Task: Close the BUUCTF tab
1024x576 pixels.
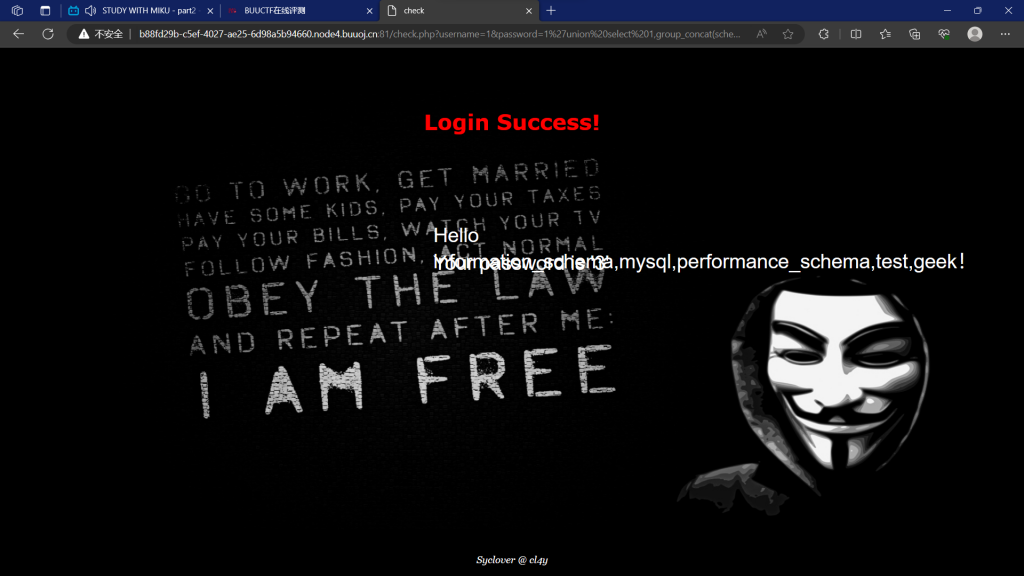Action: (x=370, y=10)
